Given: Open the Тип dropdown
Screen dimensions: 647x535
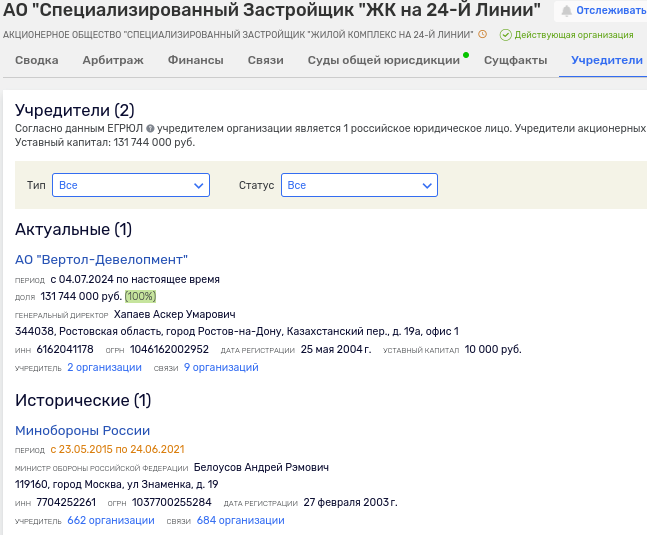Looking at the screenshot, I should tap(131, 185).
